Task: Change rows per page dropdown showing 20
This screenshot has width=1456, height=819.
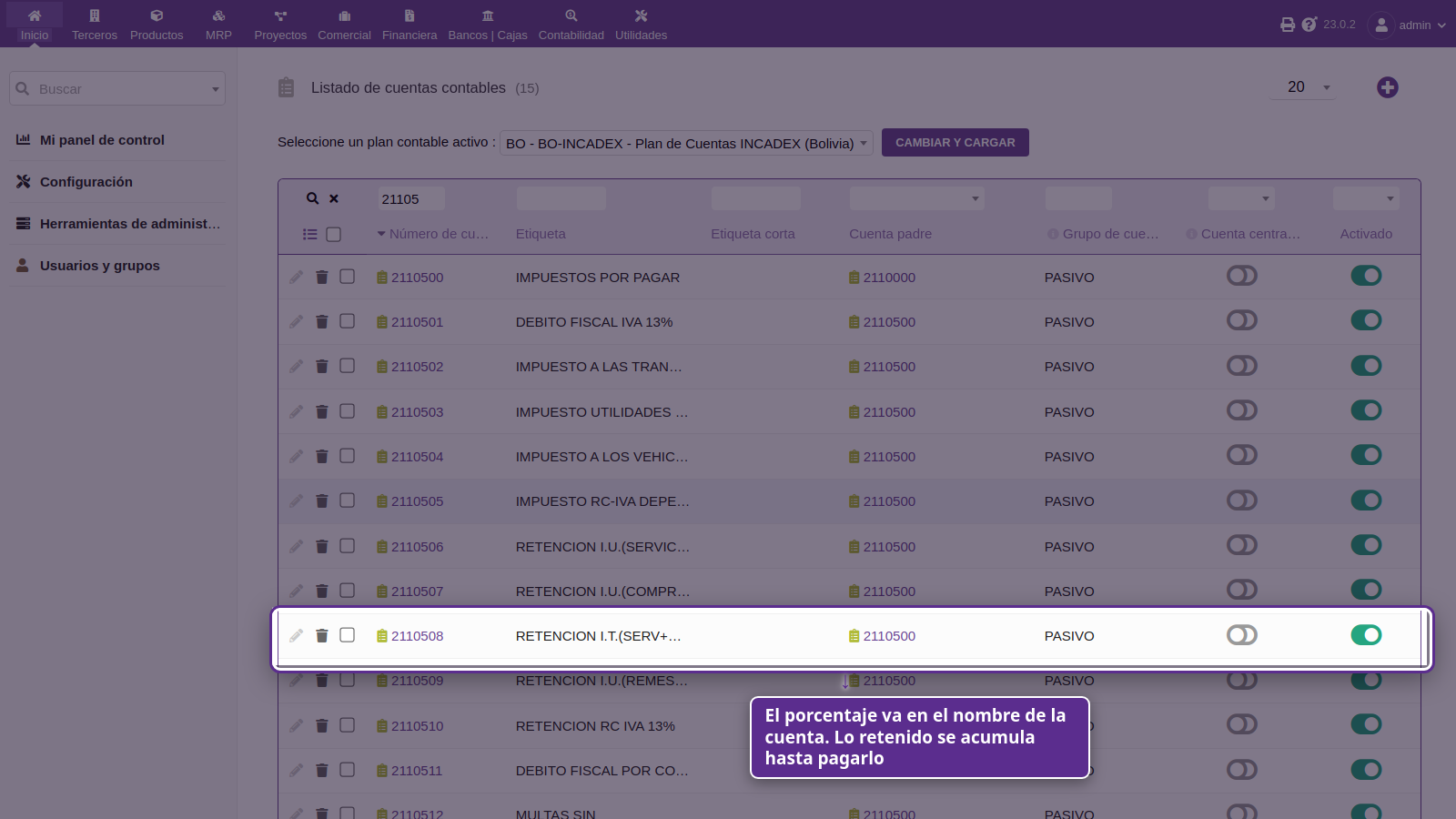Action: 1305,87
